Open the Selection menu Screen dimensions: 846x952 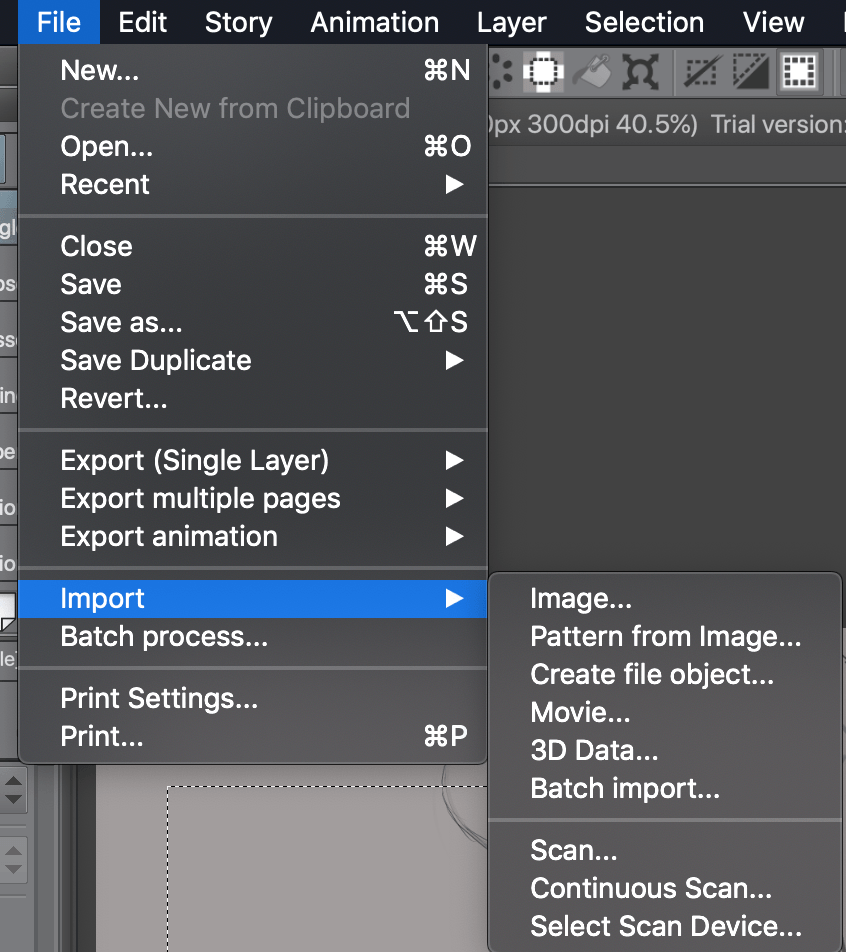643,22
